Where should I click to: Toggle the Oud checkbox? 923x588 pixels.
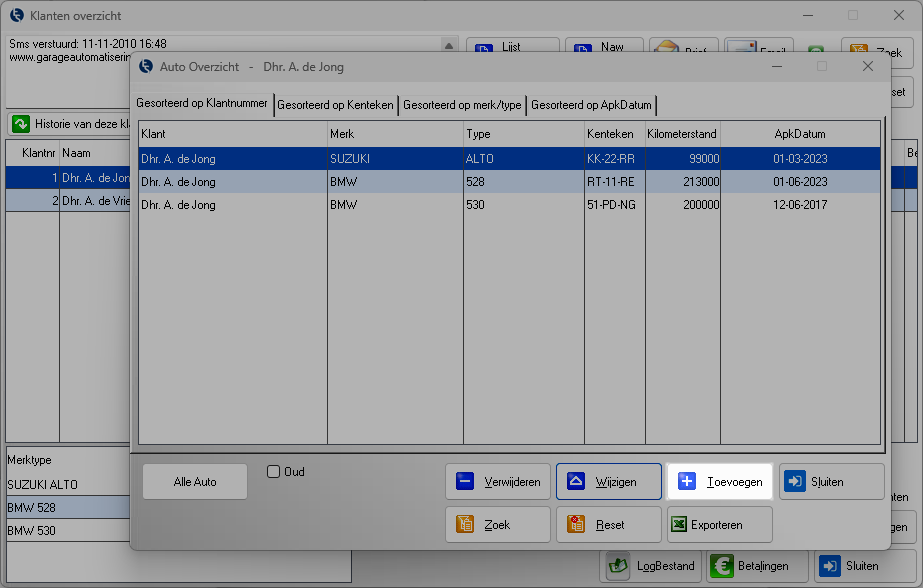pyautogui.click(x=274, y=472)
